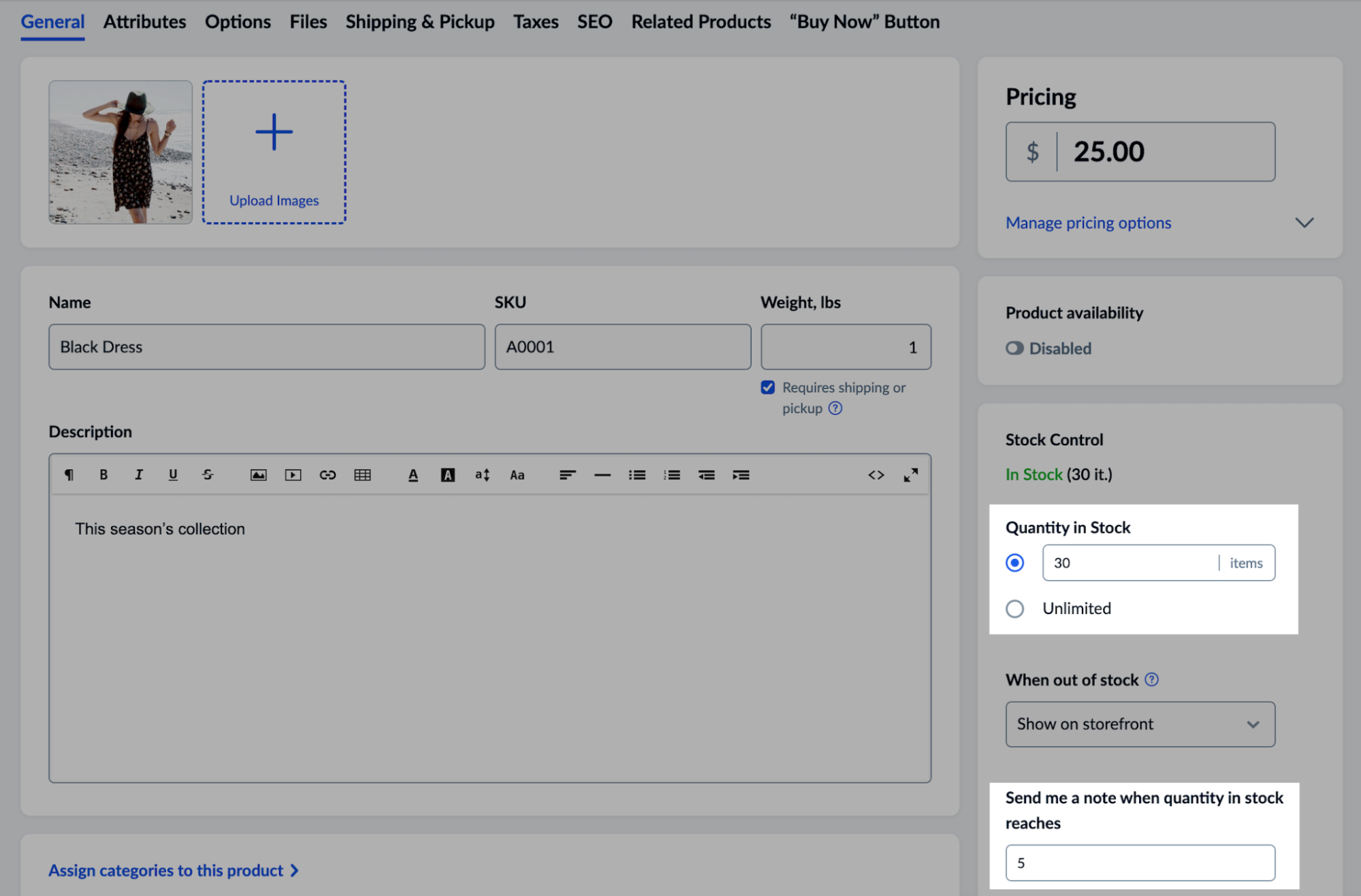Open the Shipping & Pickup tab
The image size is (1361, 896).
419,21
